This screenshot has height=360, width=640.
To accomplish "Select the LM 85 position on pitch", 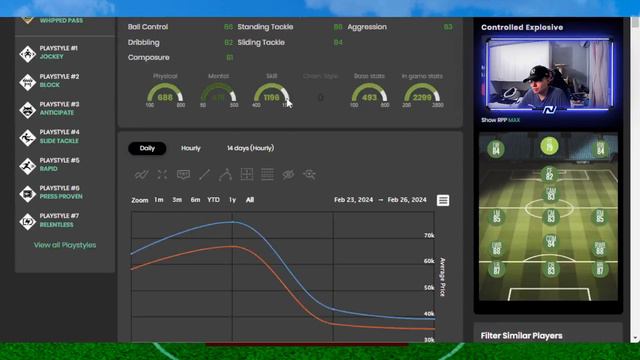I will coord(497,217).
